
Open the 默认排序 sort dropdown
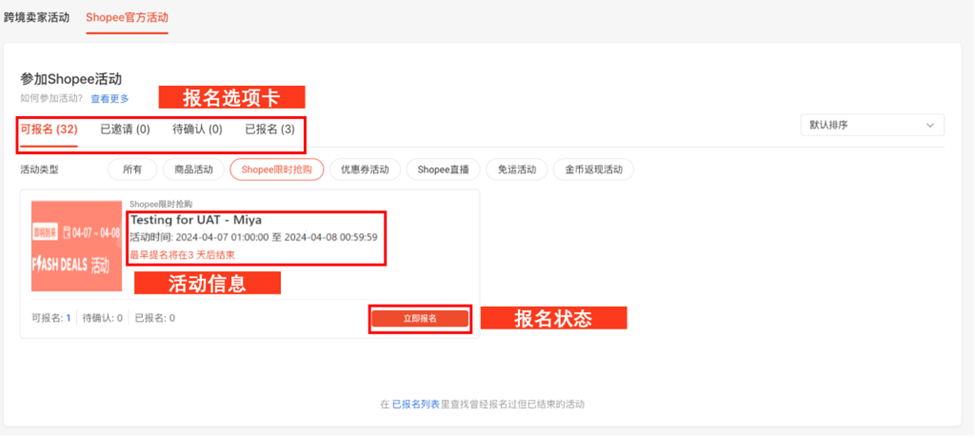coord(872,125)
